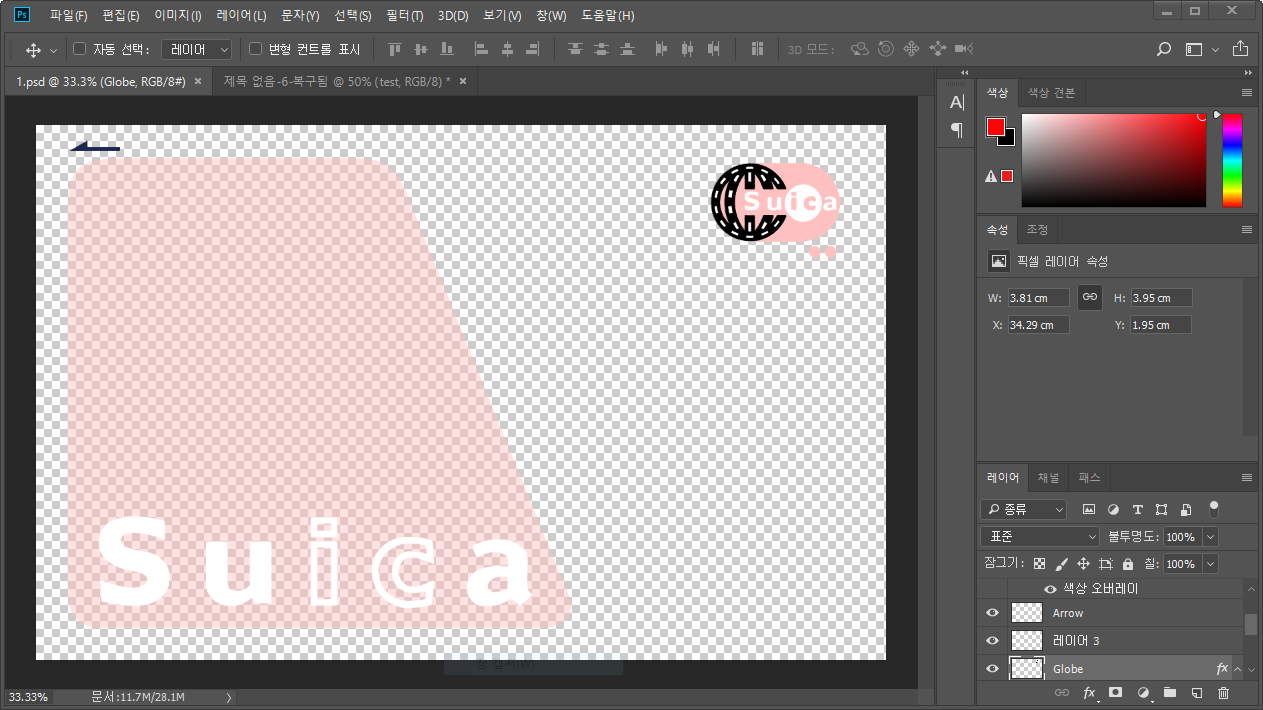The width and height of the screenshot is (1263, 710).
Task: Open blending mode 표준 dropdown
Action: click(x=1040, y=537)
